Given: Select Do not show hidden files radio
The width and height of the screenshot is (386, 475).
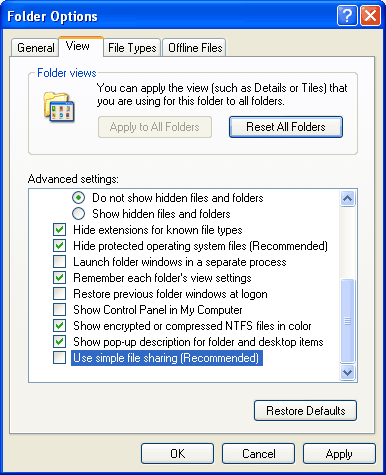Looking at the screenshot, I should (x=78, y=198).
